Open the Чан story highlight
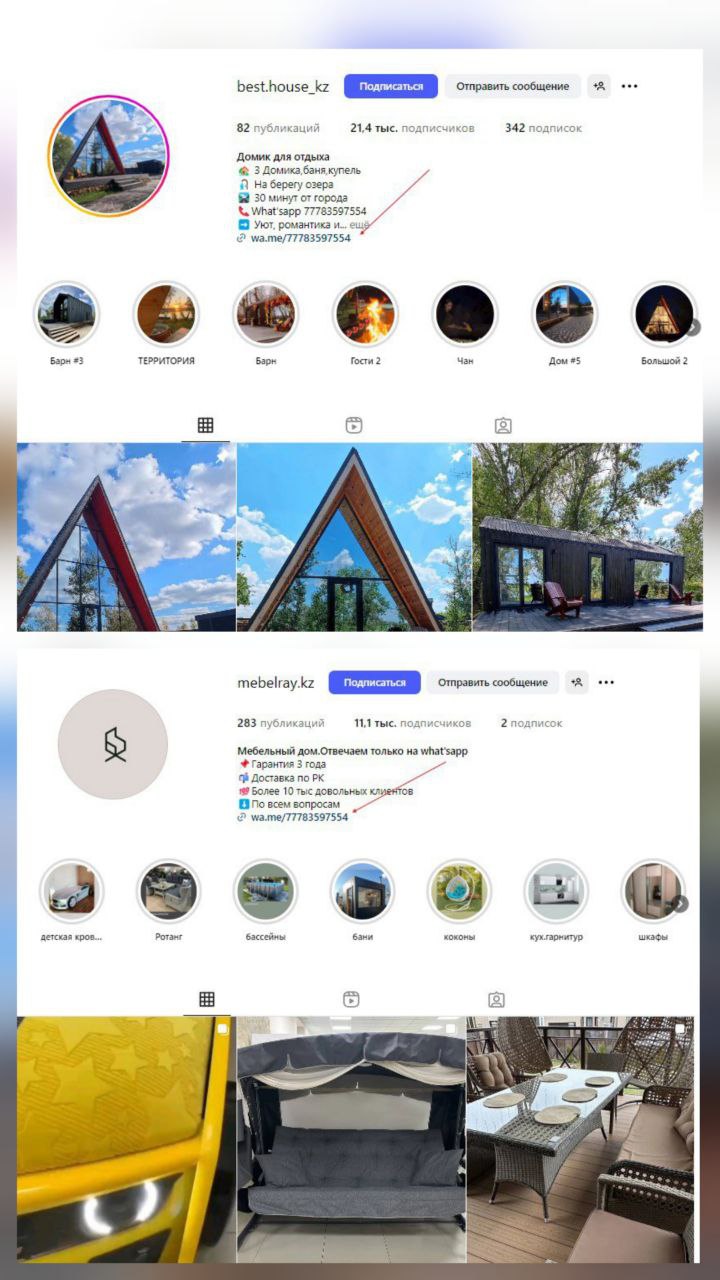Viewport: 720px width, 1280px height. point(465,314)
